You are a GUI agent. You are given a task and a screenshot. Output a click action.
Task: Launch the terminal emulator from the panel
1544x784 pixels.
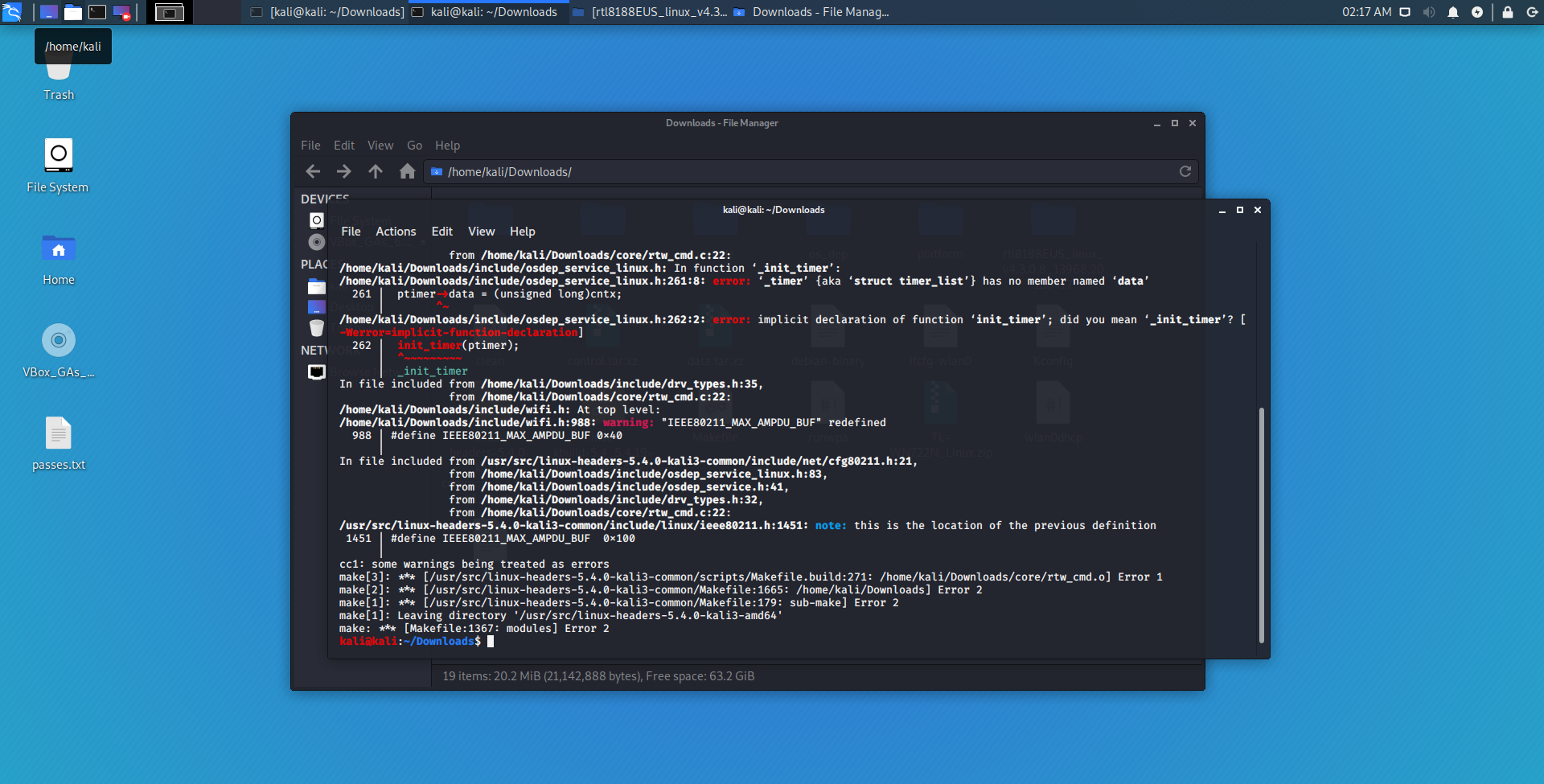pyautogui.click(x=97, y=12)
